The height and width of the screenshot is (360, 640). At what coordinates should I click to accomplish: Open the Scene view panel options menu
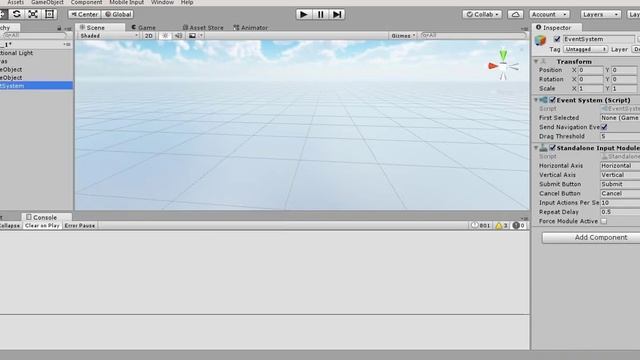click(x=524, y=29)
